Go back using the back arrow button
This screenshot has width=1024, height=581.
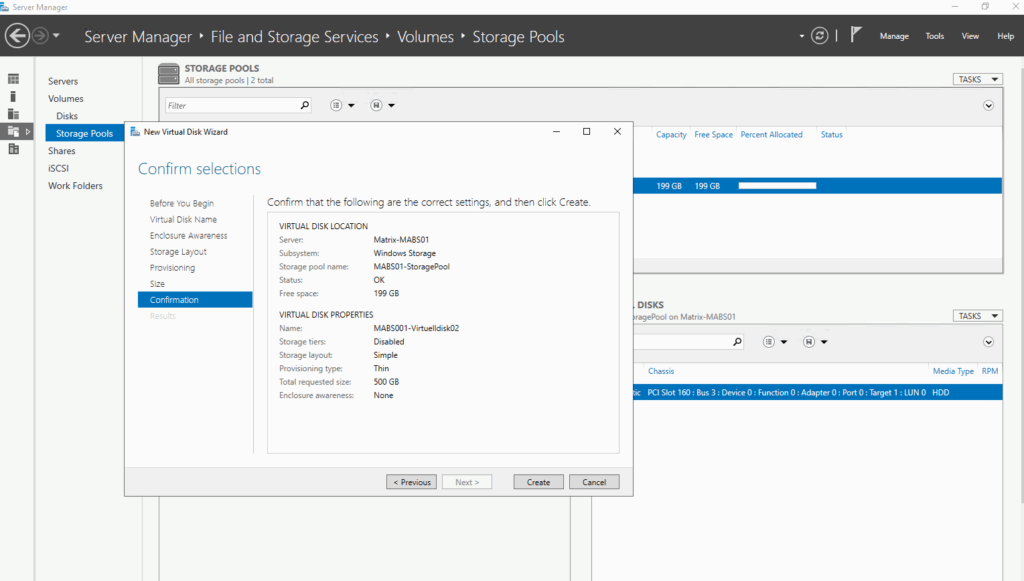[x=18, y=35]
